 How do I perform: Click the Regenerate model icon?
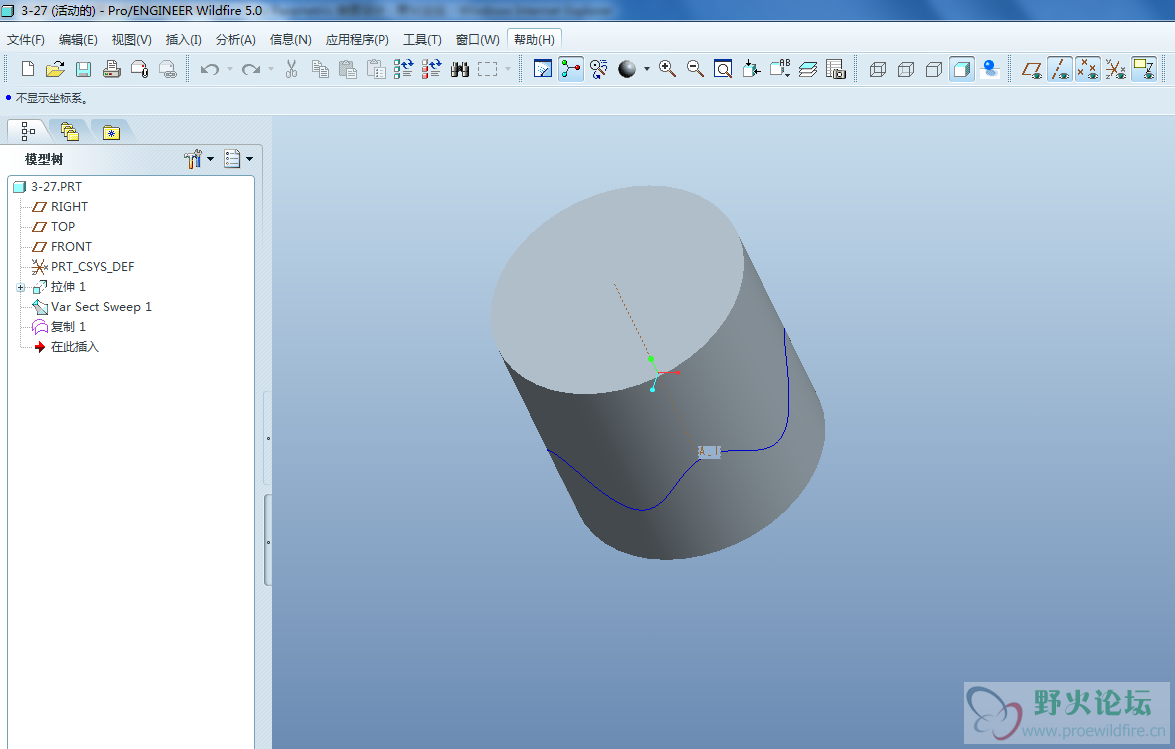404,70
